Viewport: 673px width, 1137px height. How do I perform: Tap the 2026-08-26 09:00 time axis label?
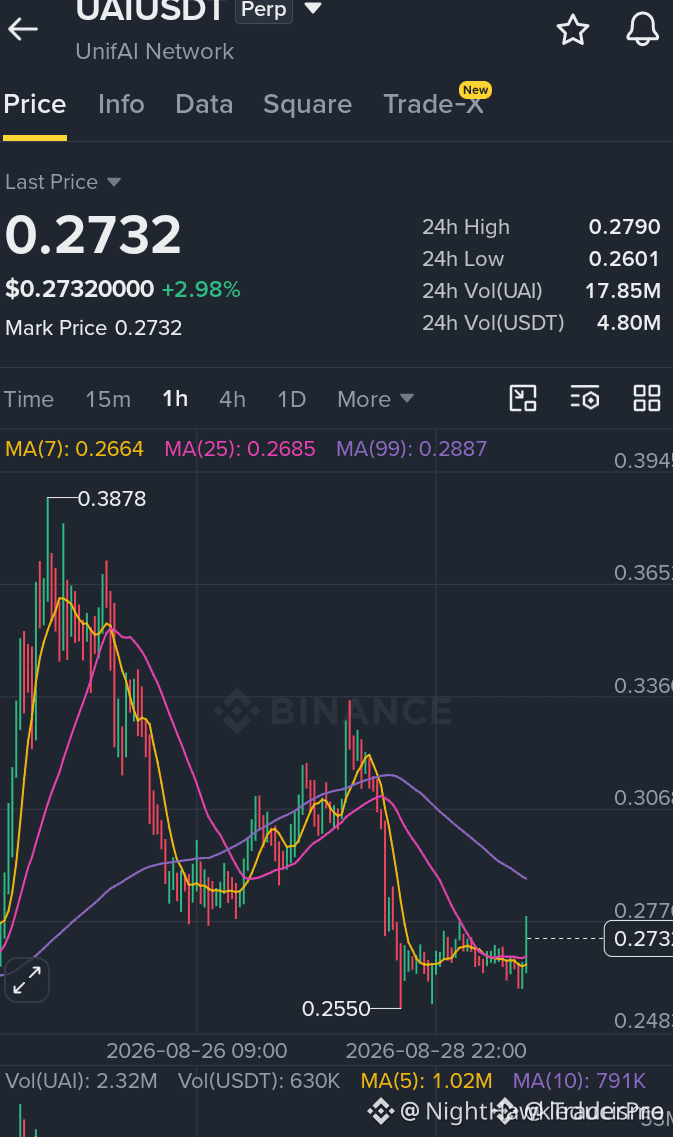pyautogui.click(x=197, y=1051)
